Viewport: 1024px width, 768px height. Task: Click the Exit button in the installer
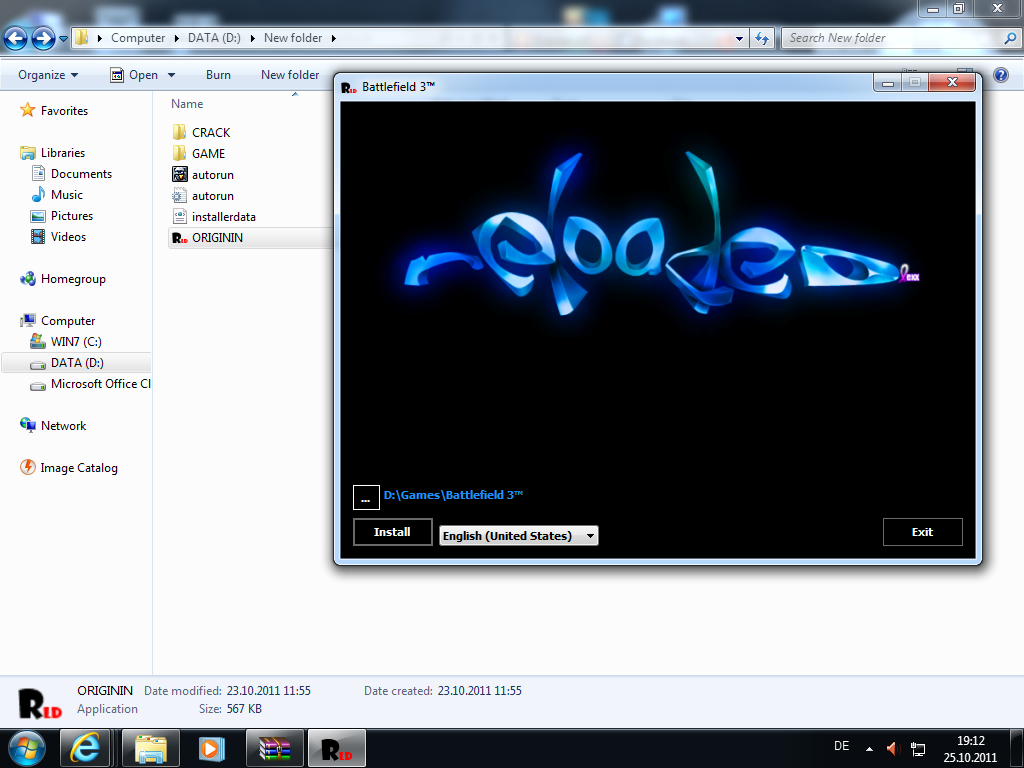[x=922, y=532]
